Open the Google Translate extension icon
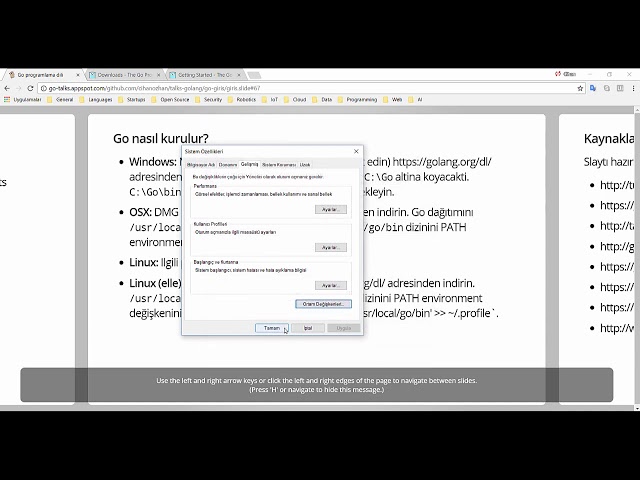 click(x=593, y=88)
